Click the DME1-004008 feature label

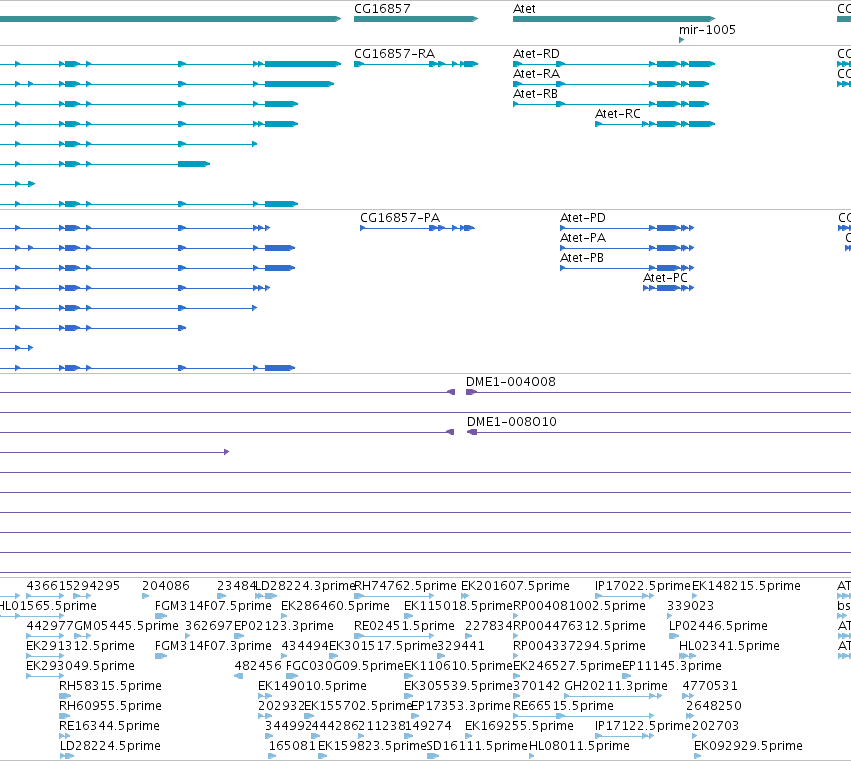[511, 382]
